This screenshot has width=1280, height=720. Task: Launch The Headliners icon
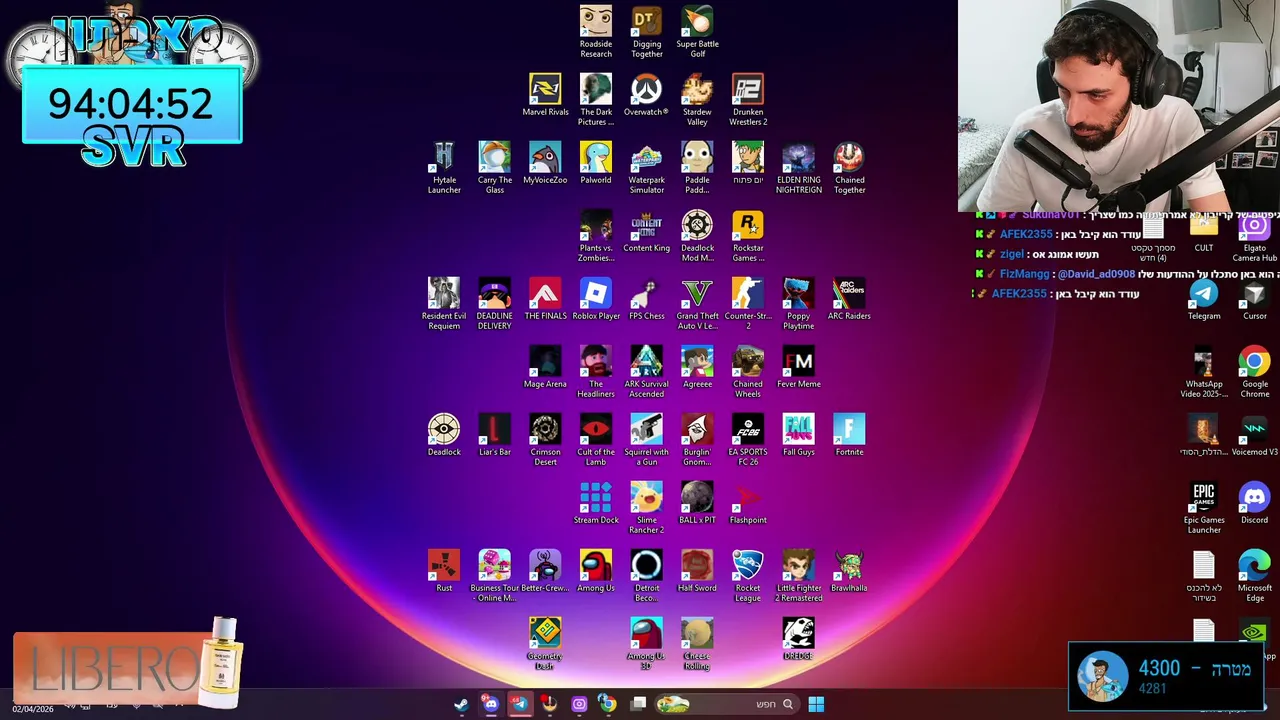(x=596, y=371)
